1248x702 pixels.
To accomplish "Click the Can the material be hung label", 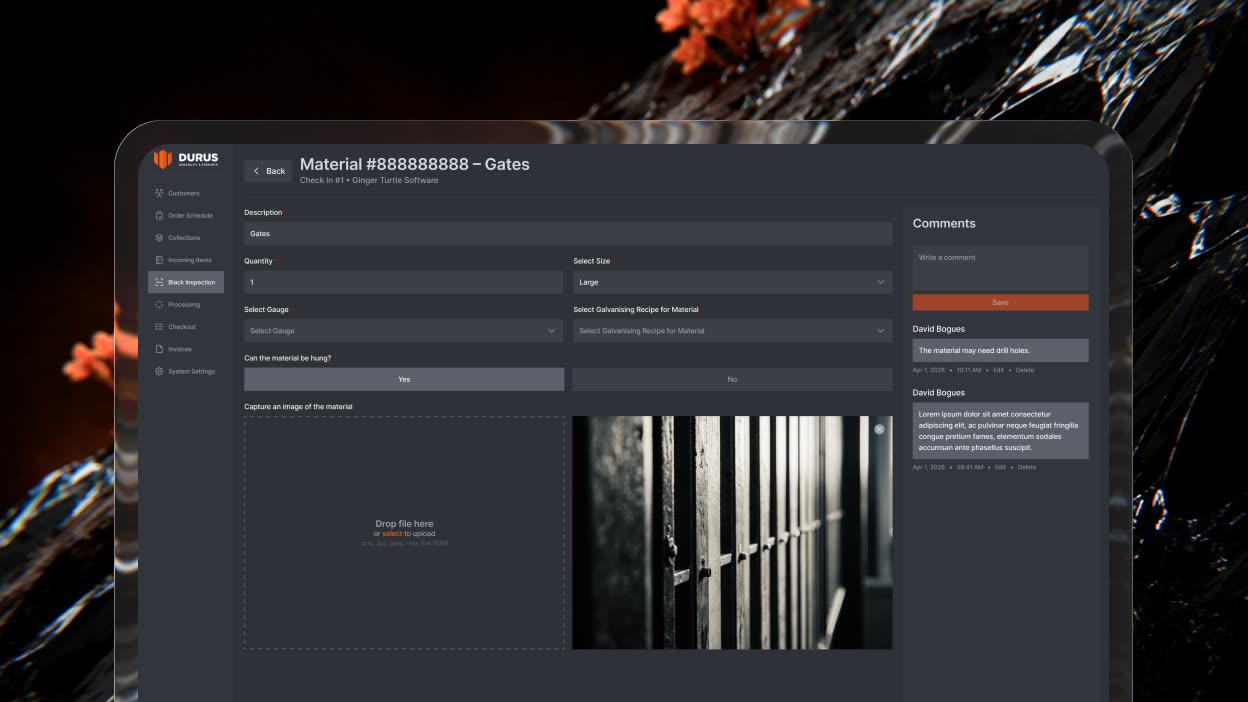I will point(287,358).
